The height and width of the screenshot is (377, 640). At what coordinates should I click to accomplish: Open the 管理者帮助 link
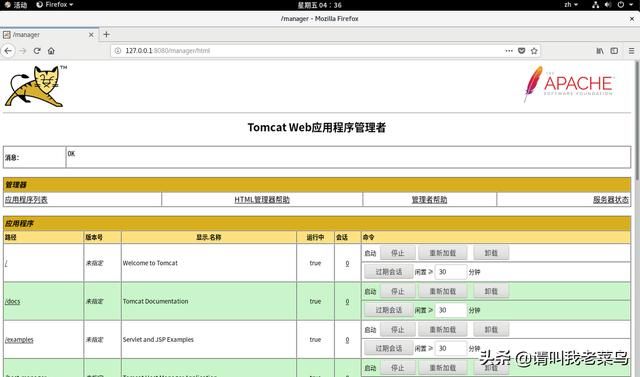point(429,200)
